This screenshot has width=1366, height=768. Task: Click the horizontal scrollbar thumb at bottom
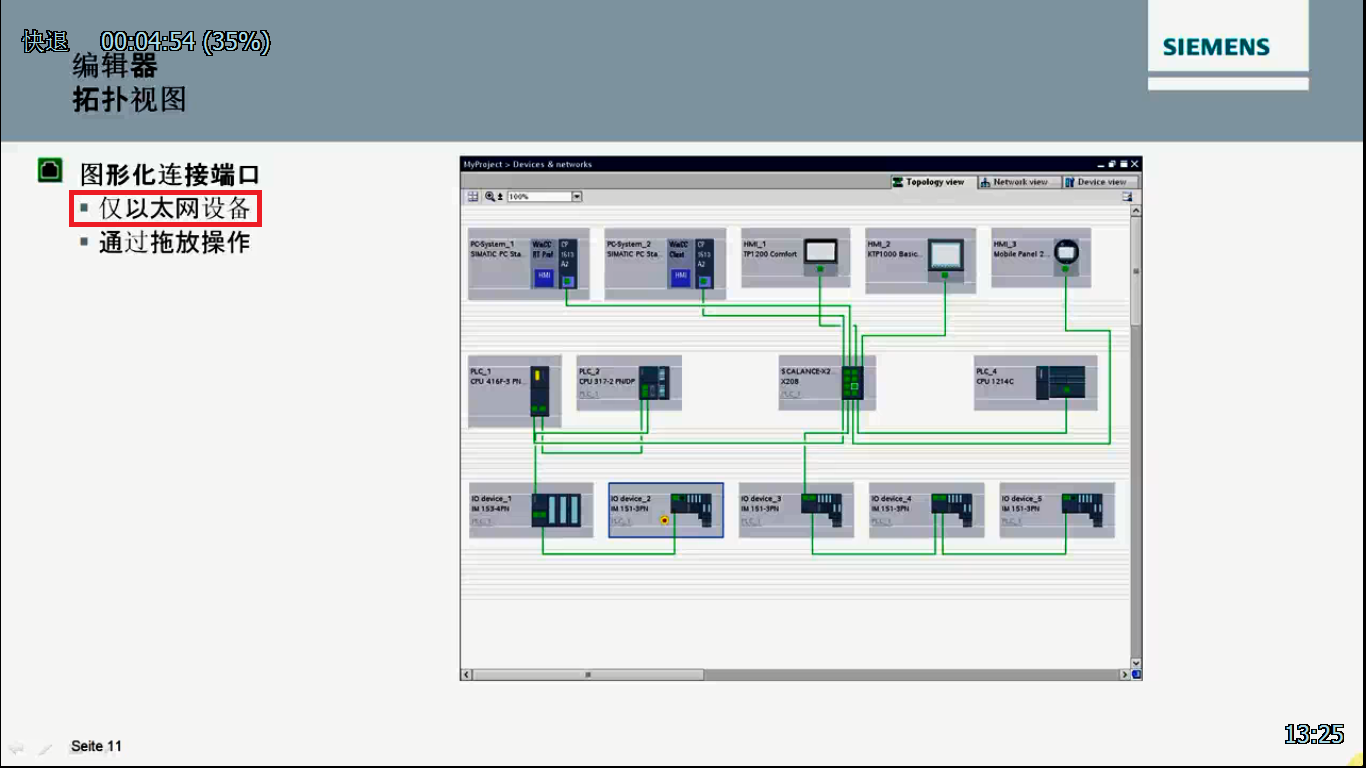pyautogui.click(x=588, y=675)
